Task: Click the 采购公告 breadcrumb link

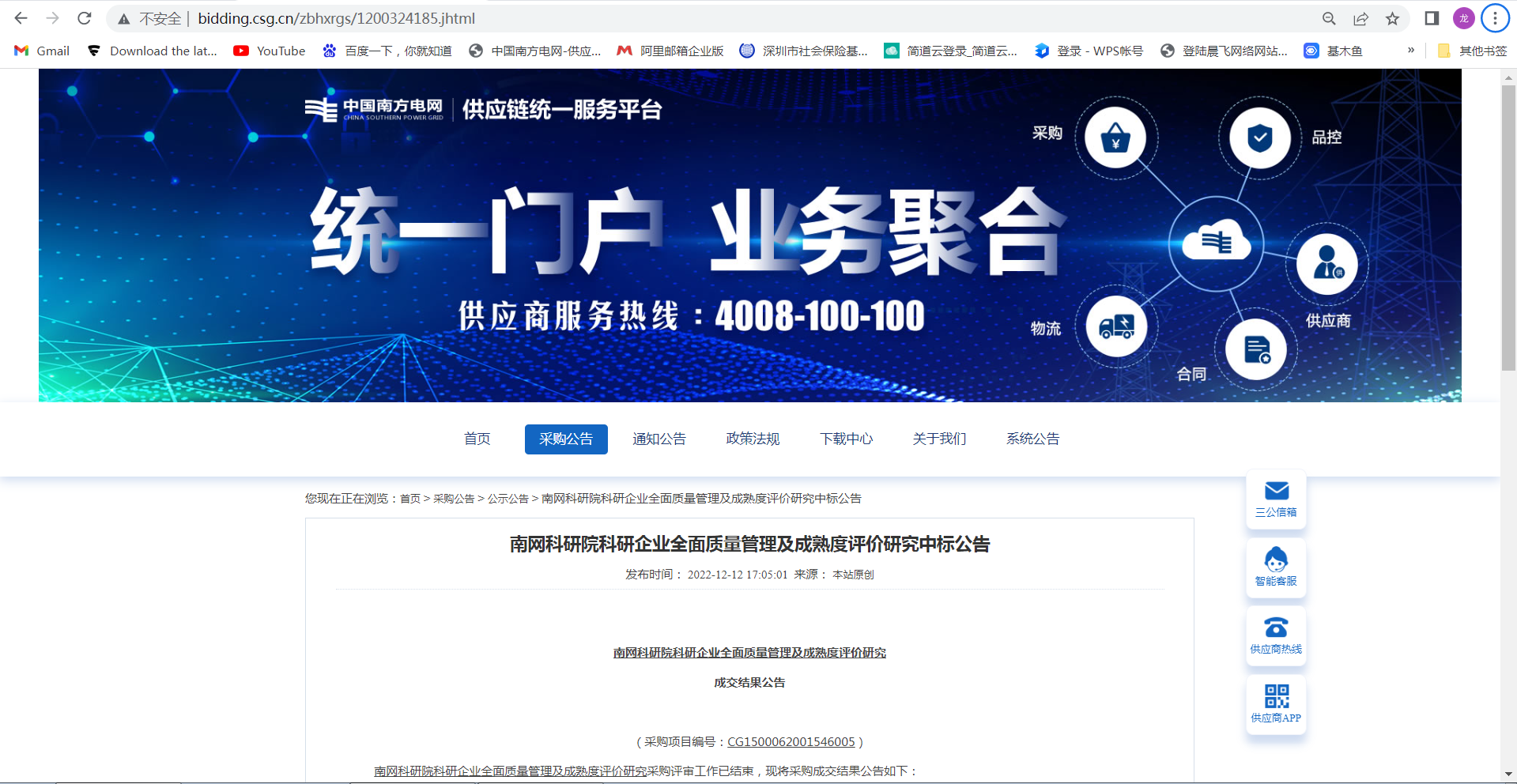Action: pyautogui.click(x=454, y=499)
